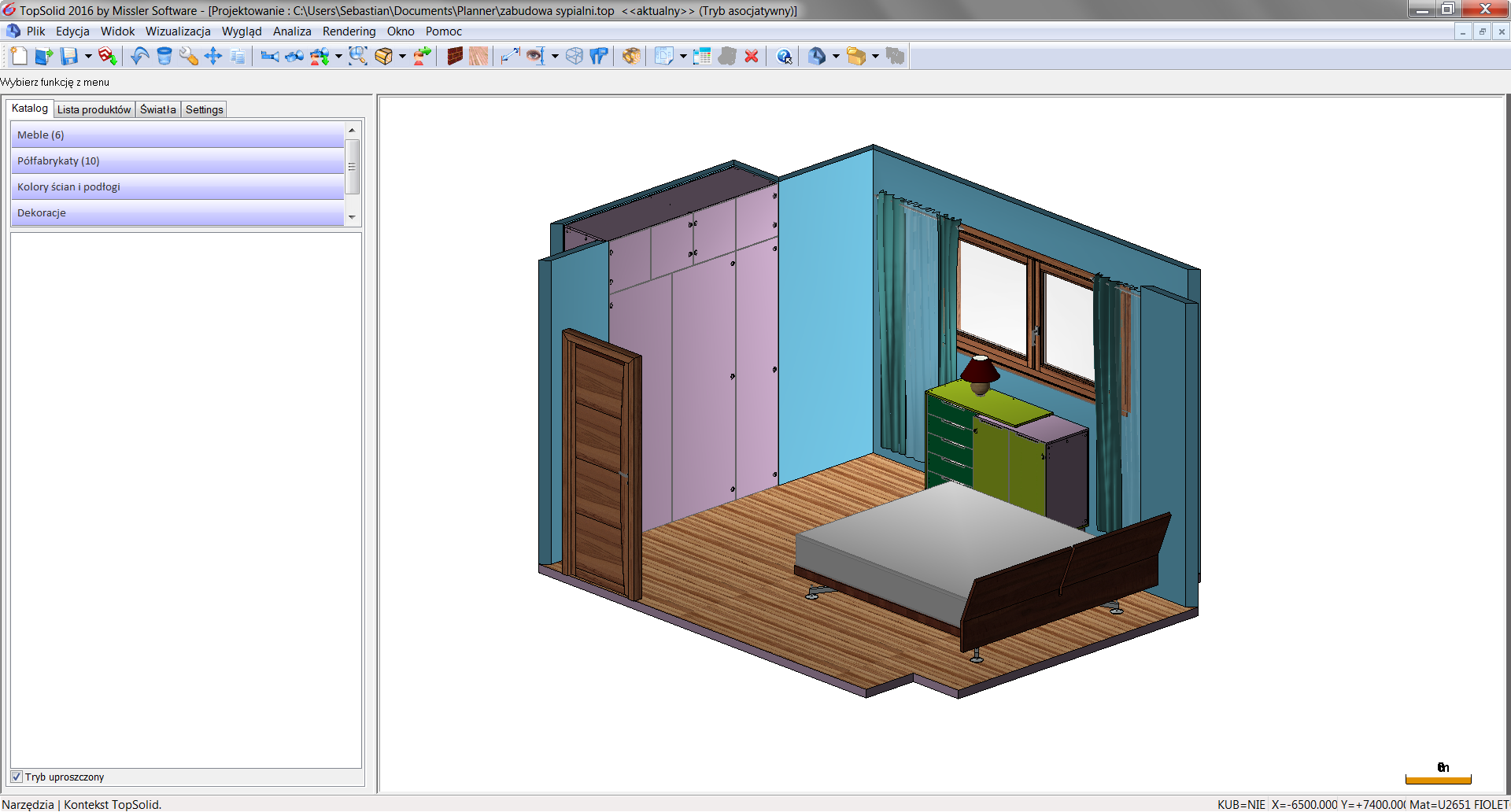Select the wrench modify tool
Screen dimensions: 1511x812
pyautogui.click(x=189, y=56)
